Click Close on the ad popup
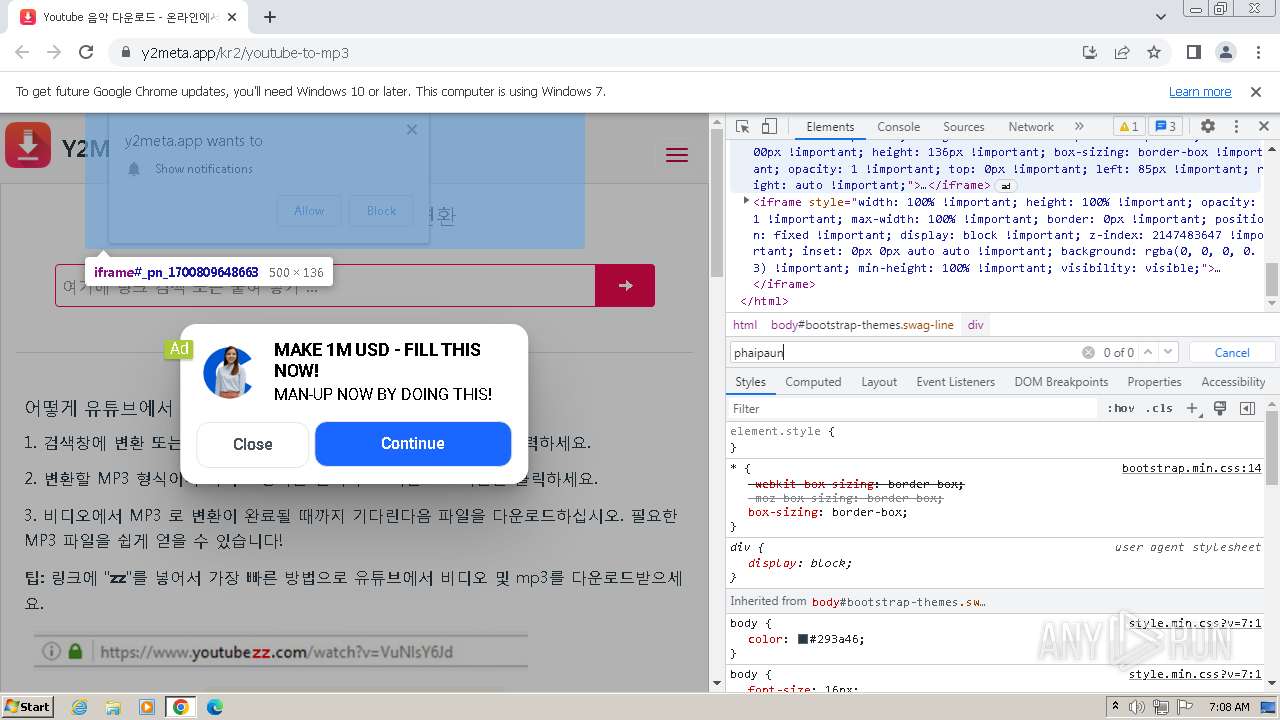 (253, 445)
